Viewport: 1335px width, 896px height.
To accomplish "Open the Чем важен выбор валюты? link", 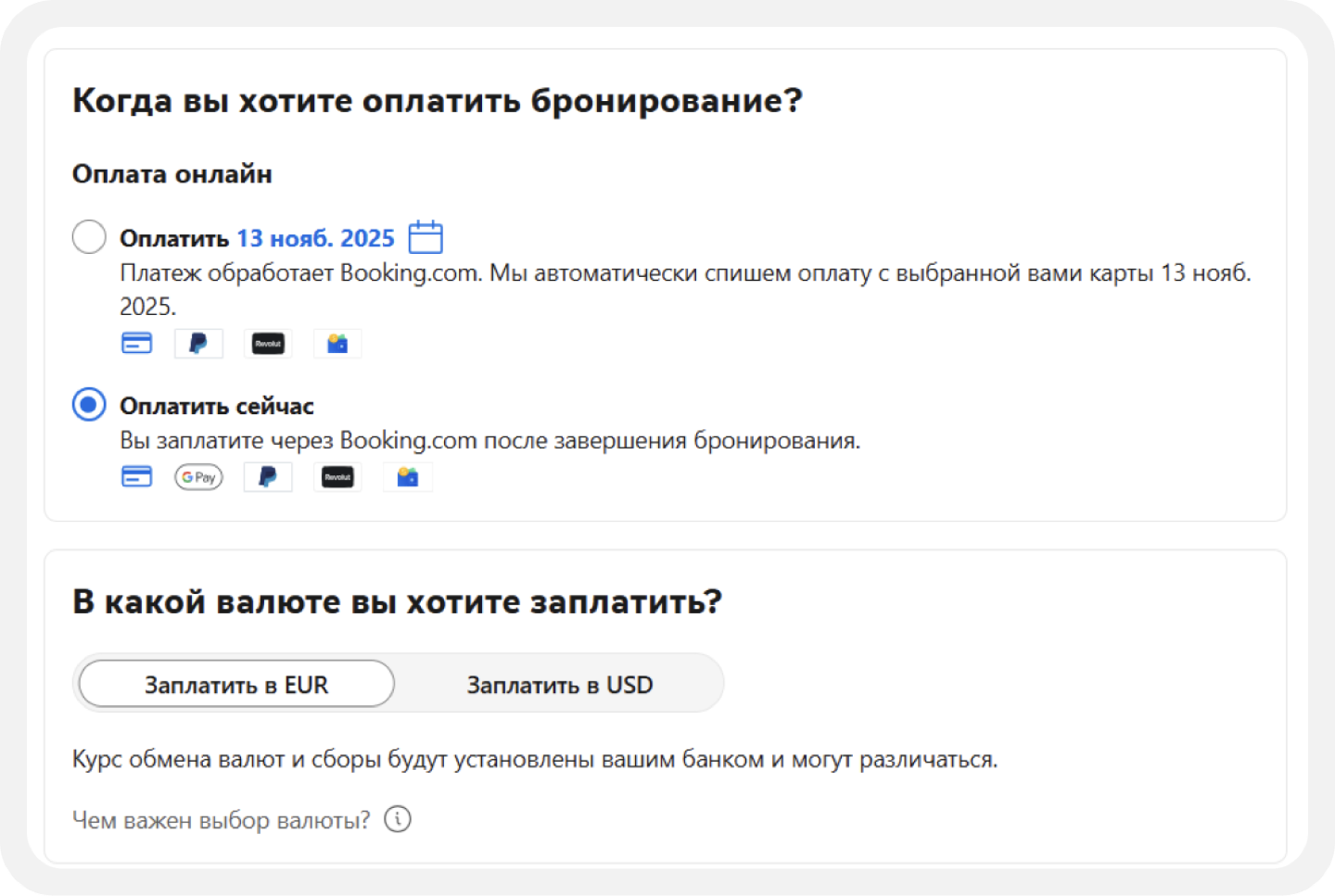I will (221, 820).
